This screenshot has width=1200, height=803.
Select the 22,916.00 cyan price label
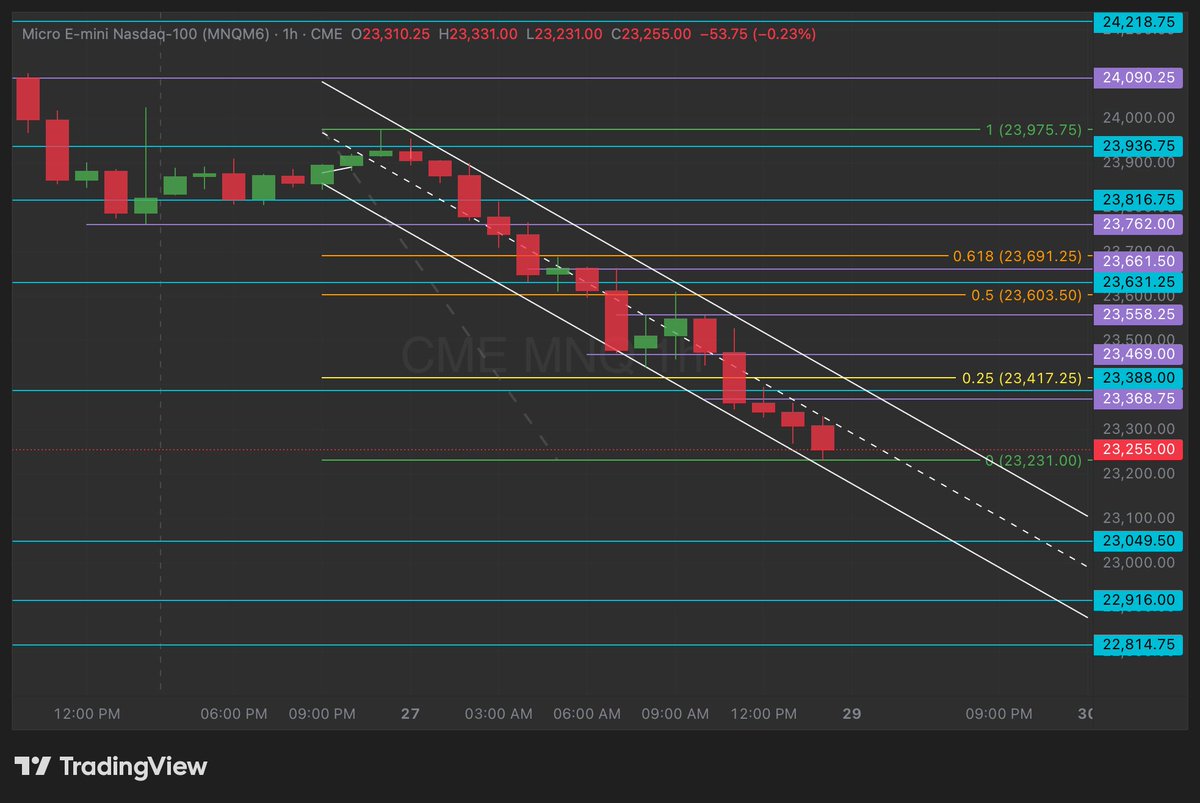click(x=1138, y=600)
